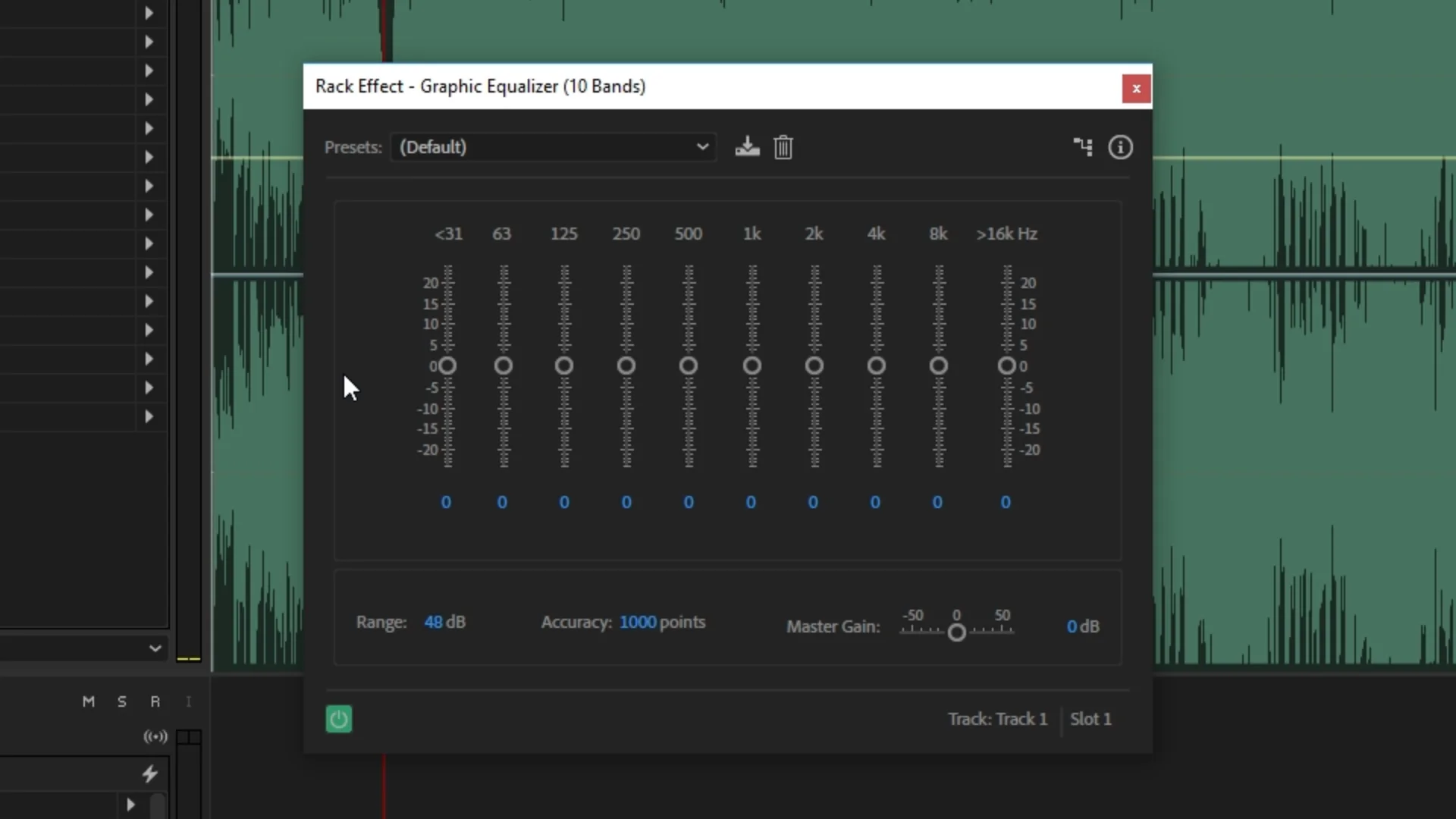Click the Master Gain slider knob
This screenshot has height=819, width=1456.
pos(957,632)
